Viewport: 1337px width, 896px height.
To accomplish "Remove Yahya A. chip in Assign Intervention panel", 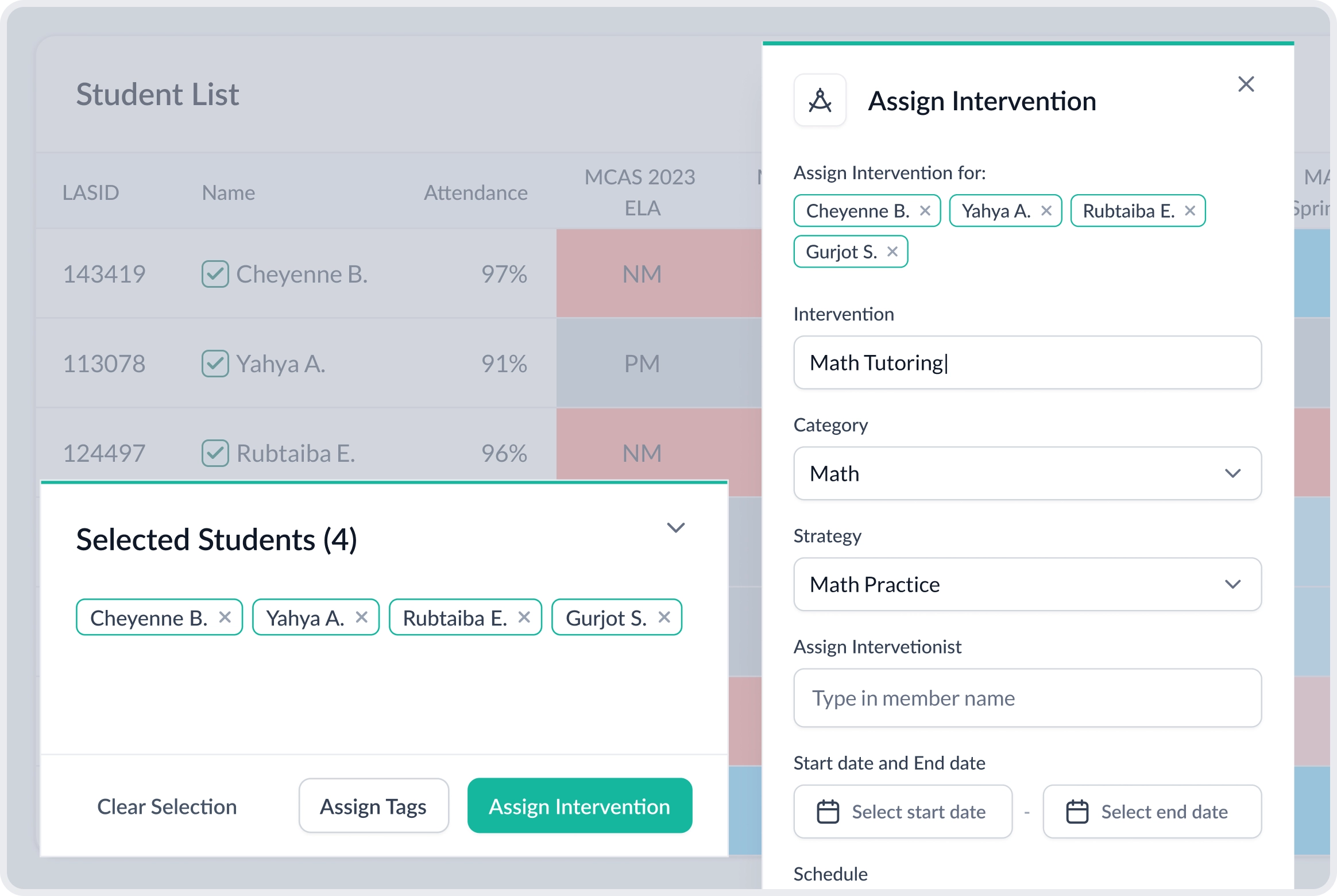I will click(1046, 211).
